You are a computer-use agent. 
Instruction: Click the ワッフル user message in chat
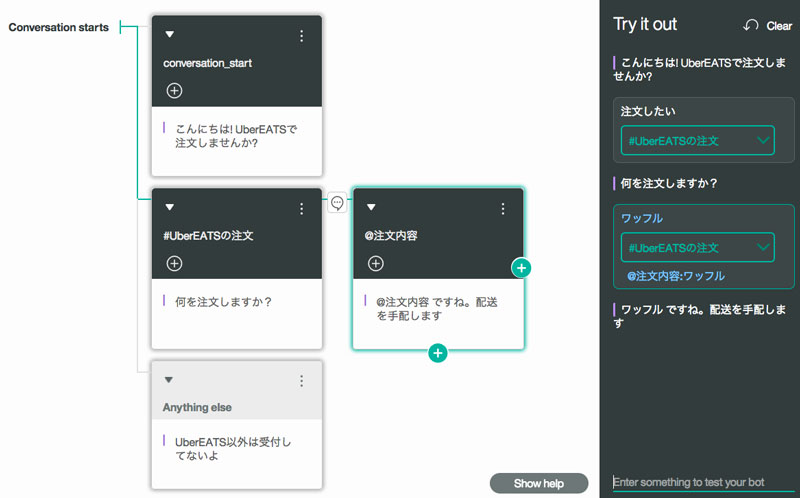642,218
